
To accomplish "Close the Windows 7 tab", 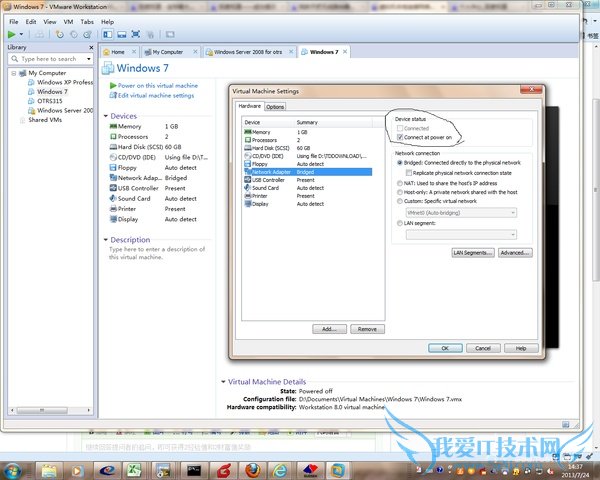I will coord(345,52).
